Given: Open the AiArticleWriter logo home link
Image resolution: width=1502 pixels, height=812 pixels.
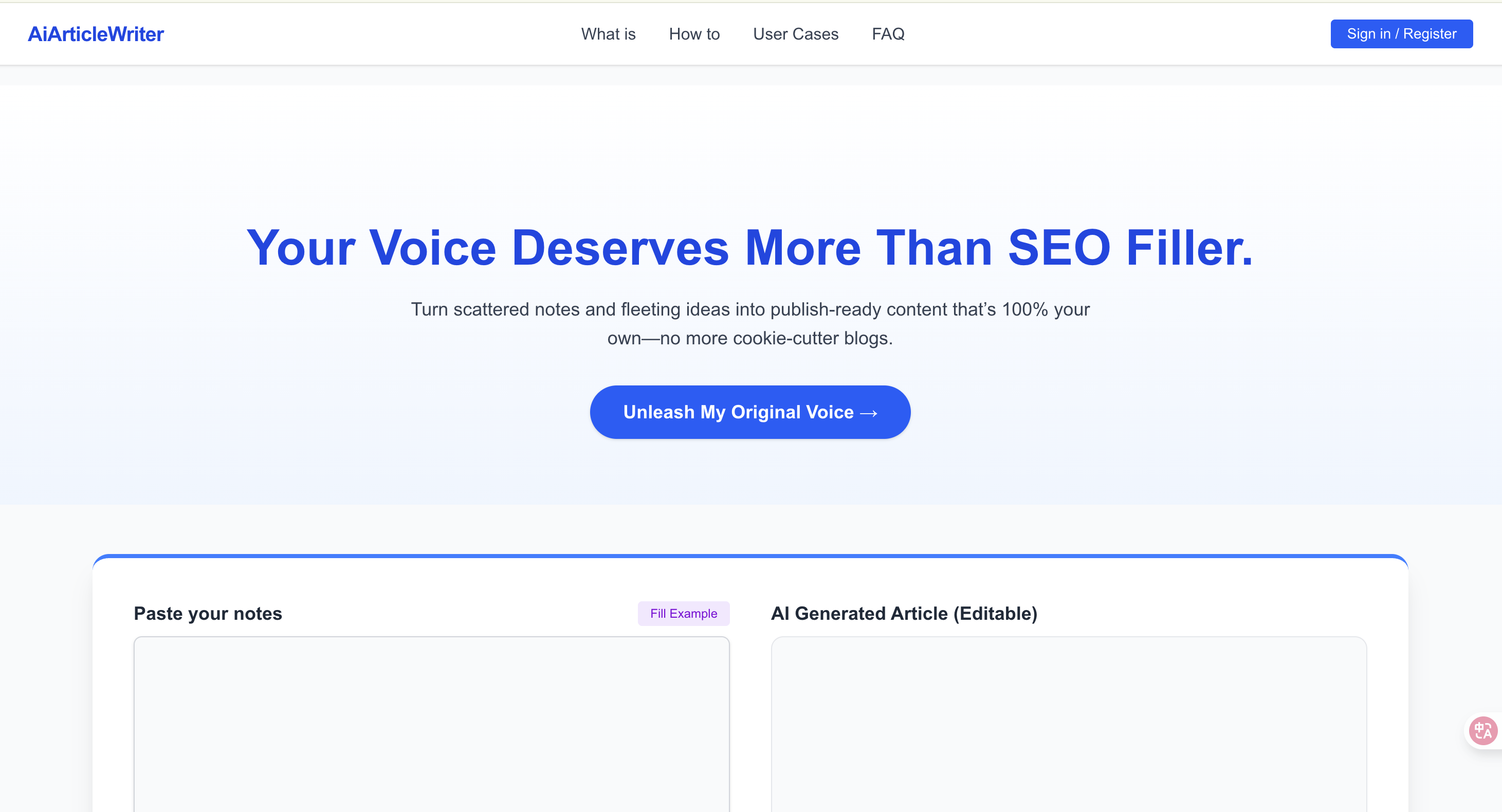Looking at the screenshot, I should pos(96,34).
